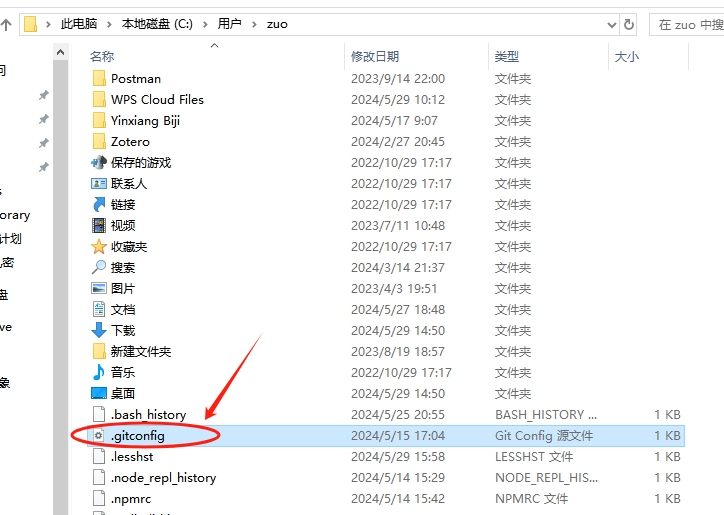Screen dimensions: 724x515
Task: Select the 下载 download arrow icon
Action: point(99,331)
